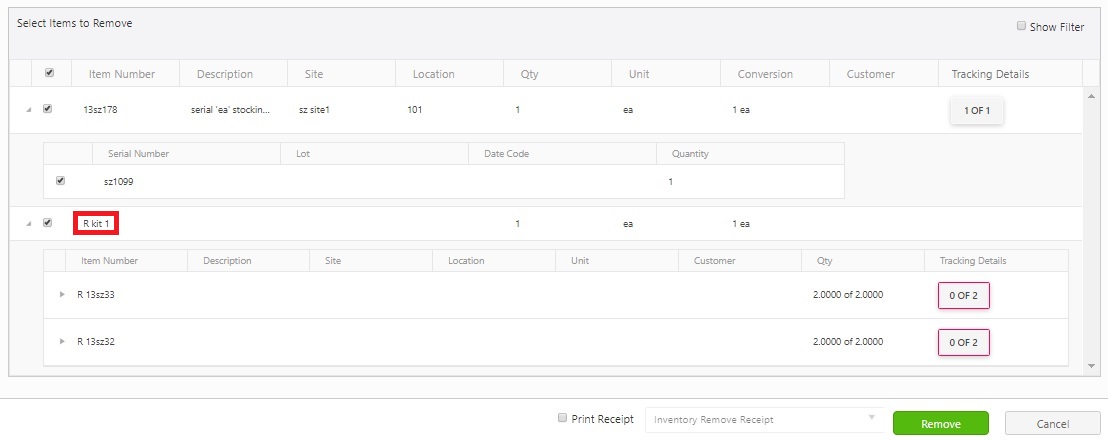This screenshot has width=1108, height=441.
Task: Click the green Remove button
Action: click(940, 424)
